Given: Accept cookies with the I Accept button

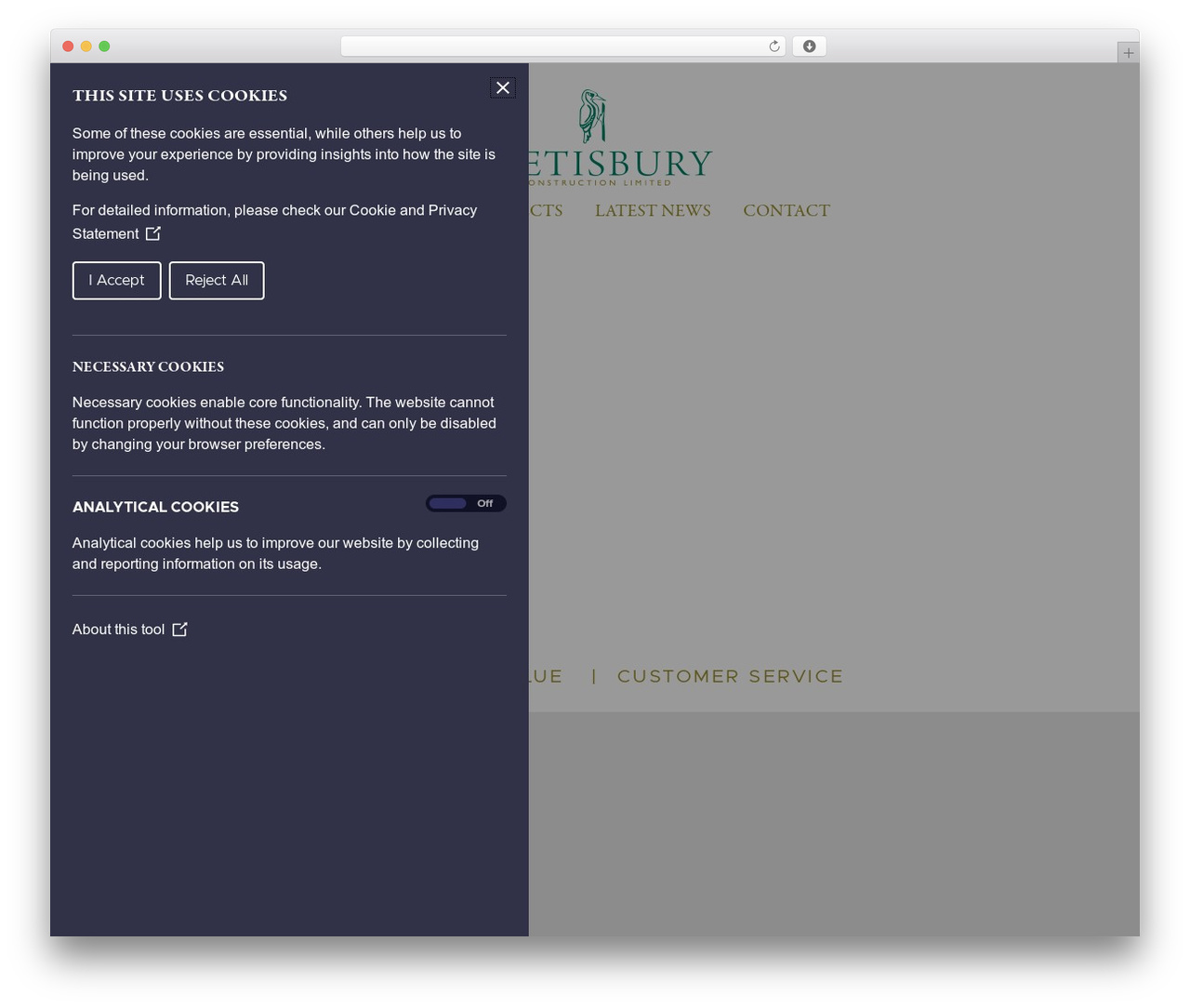Looking at the screenshot, I should [x=117, y=281].
